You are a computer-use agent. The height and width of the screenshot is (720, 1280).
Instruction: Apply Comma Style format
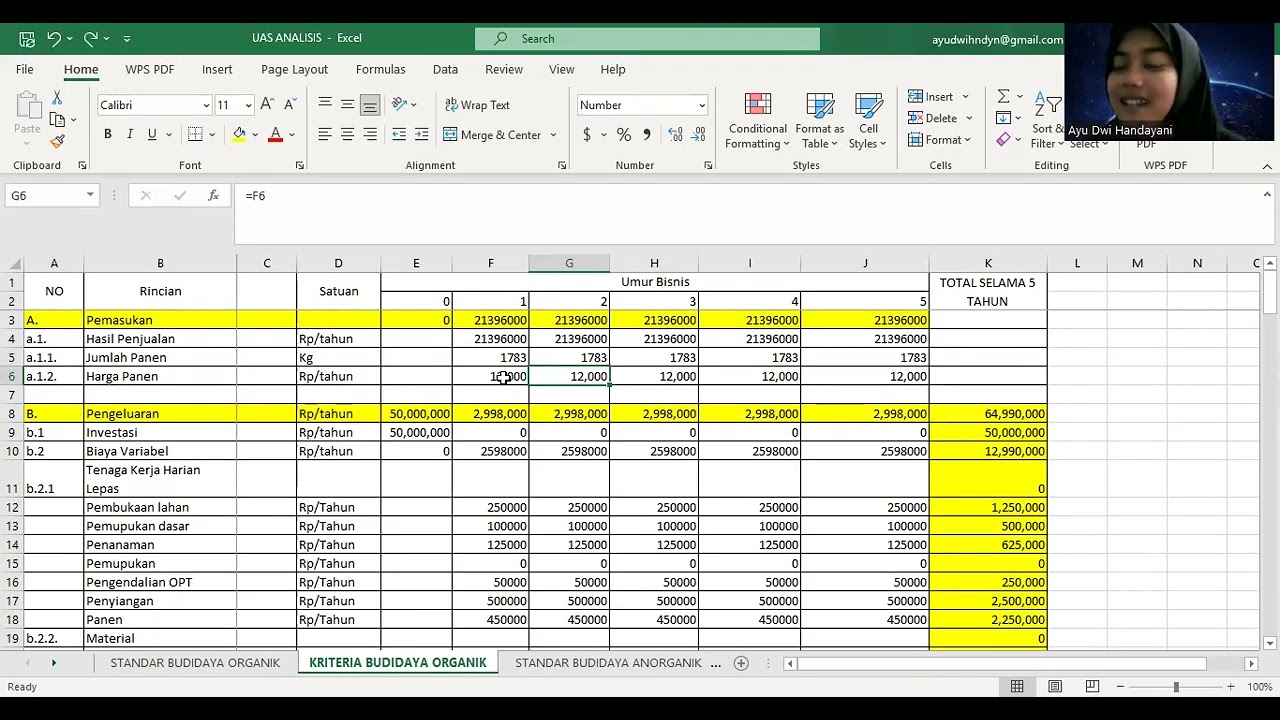click(x=647, y=134)
